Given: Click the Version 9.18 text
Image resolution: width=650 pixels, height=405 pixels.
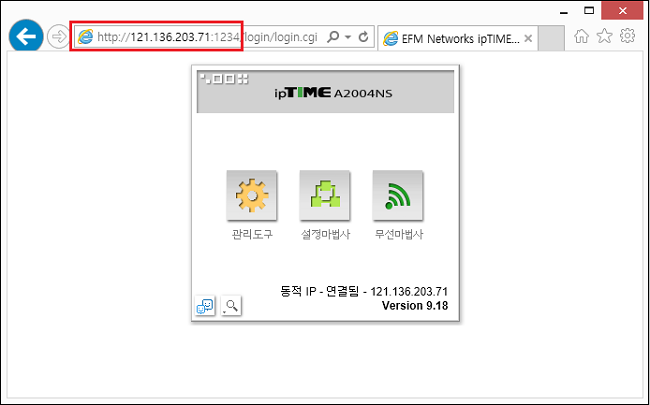Looking at the screenshot, I should click(x=415, y=306).
